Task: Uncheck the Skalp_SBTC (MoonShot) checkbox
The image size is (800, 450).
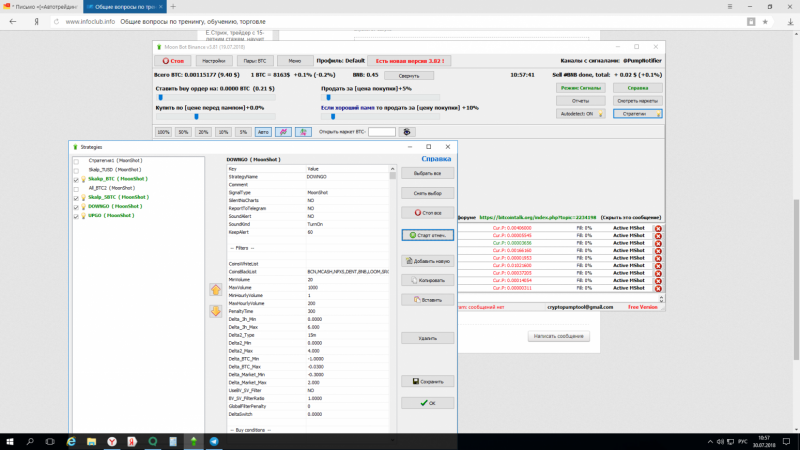Action: 77,198
